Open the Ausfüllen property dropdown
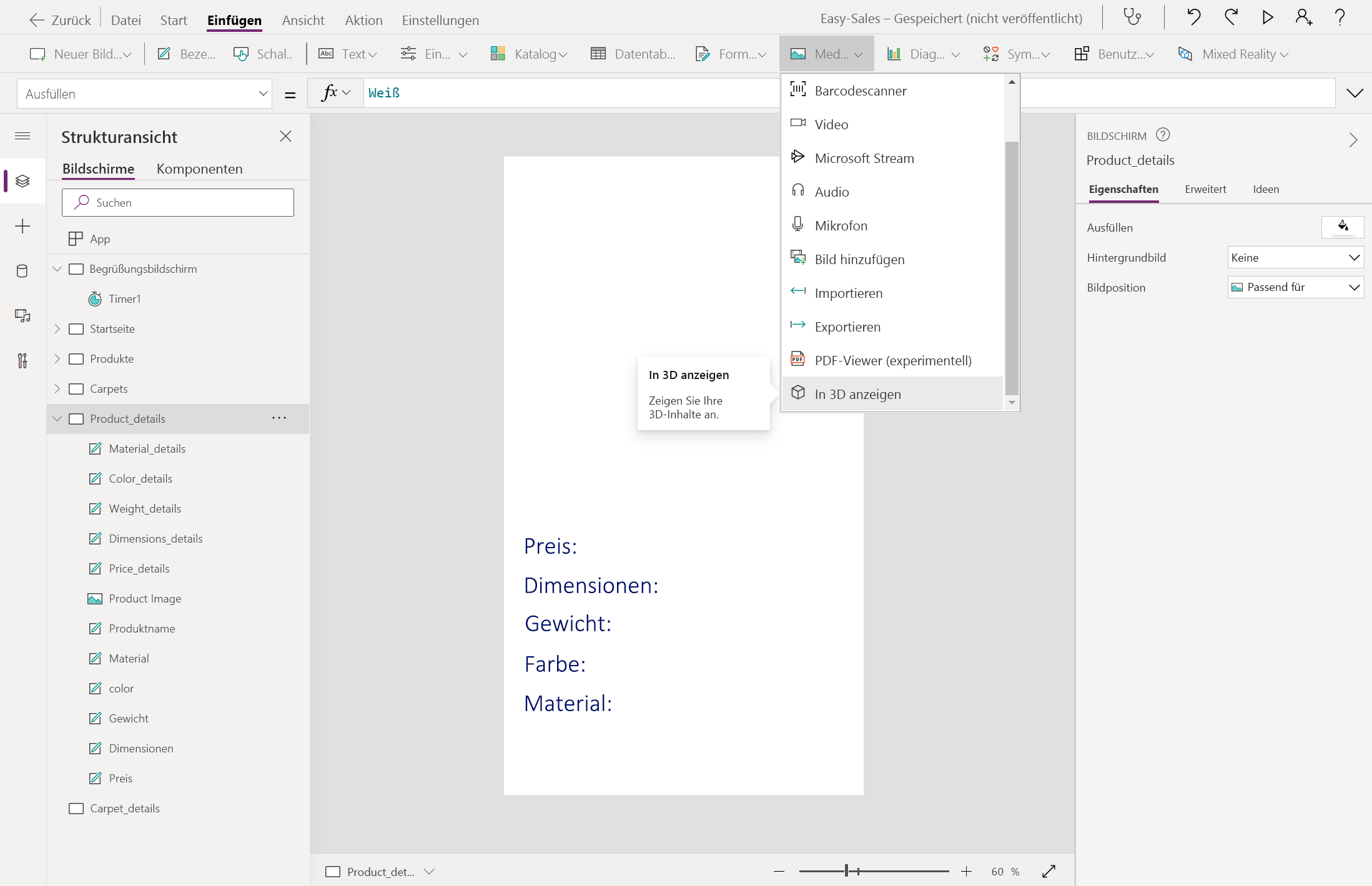Screen dimensions: 1372x886 click(144, 94)
